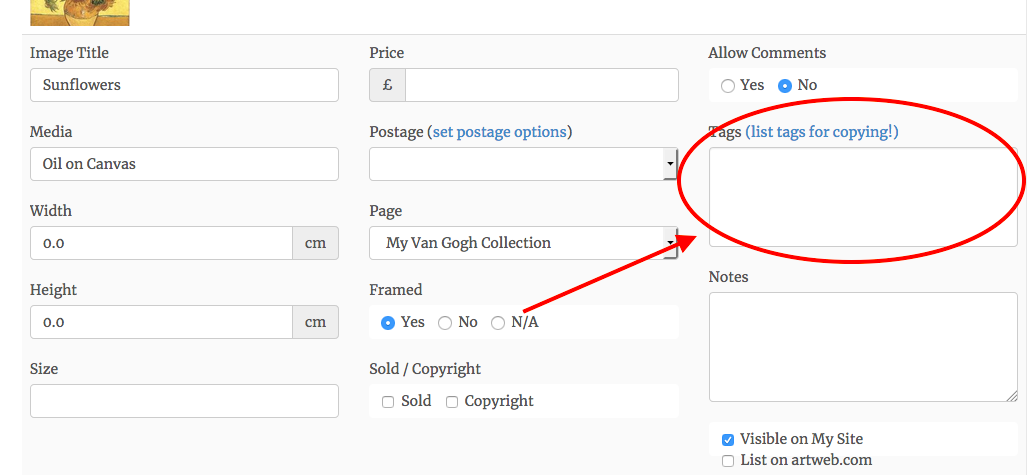
Task: Enable List on artweb.com checkbox
Action: pos(728,461)
